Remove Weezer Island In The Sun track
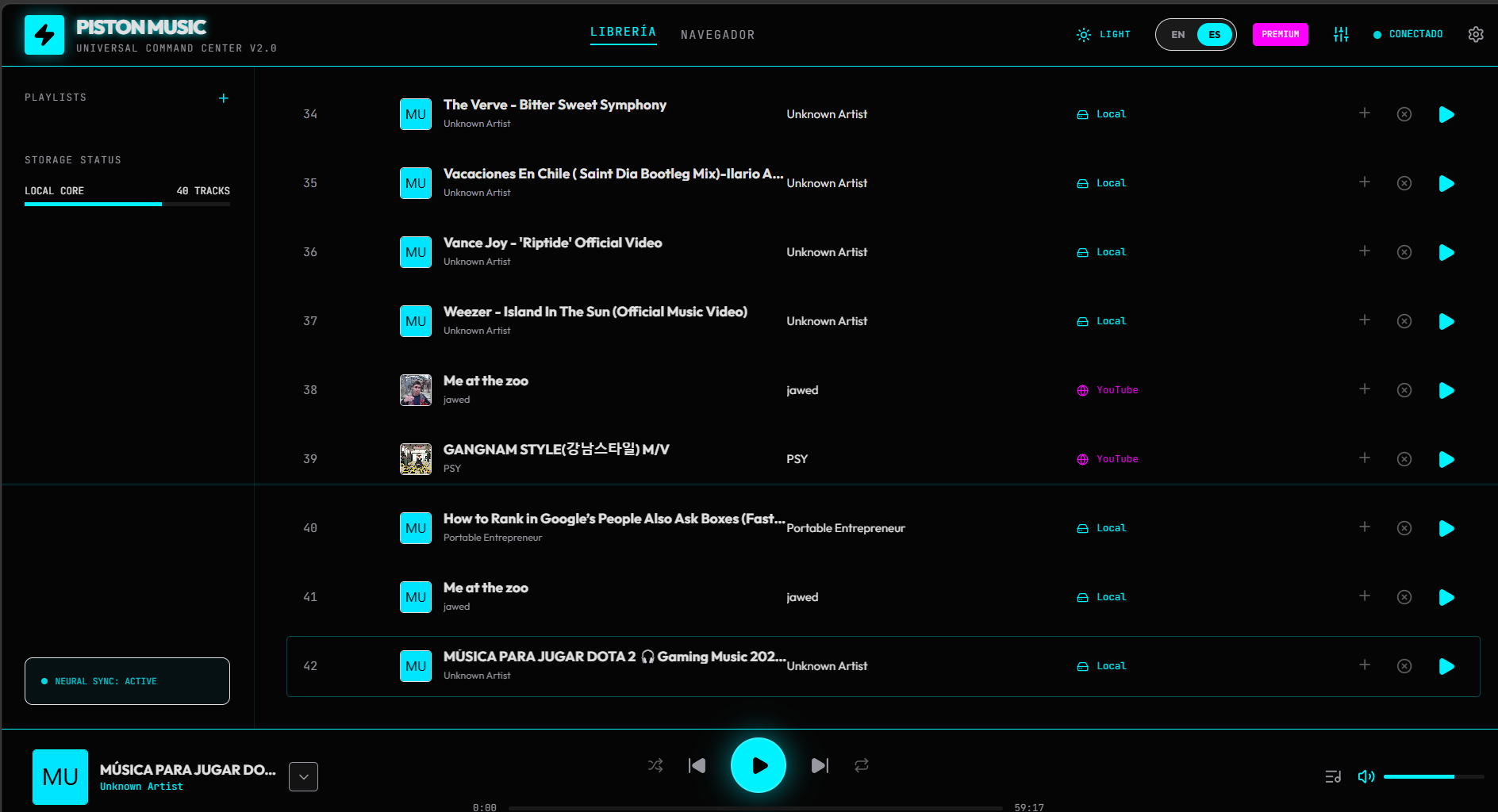The image size is (1498, 812). [x=1404, y=321]
